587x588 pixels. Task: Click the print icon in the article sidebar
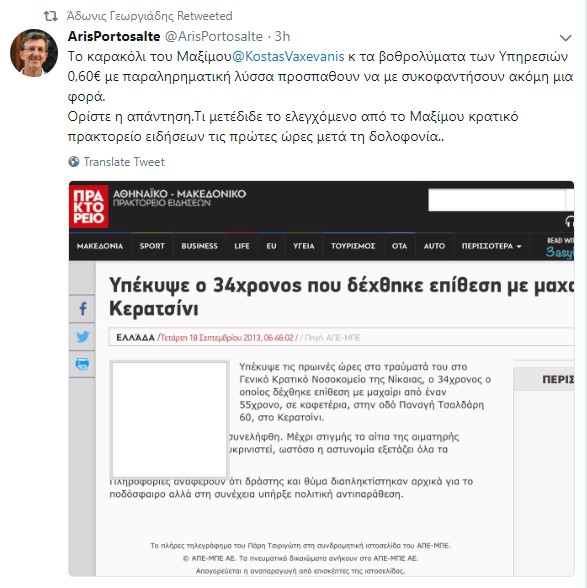[x=83, y=364]
